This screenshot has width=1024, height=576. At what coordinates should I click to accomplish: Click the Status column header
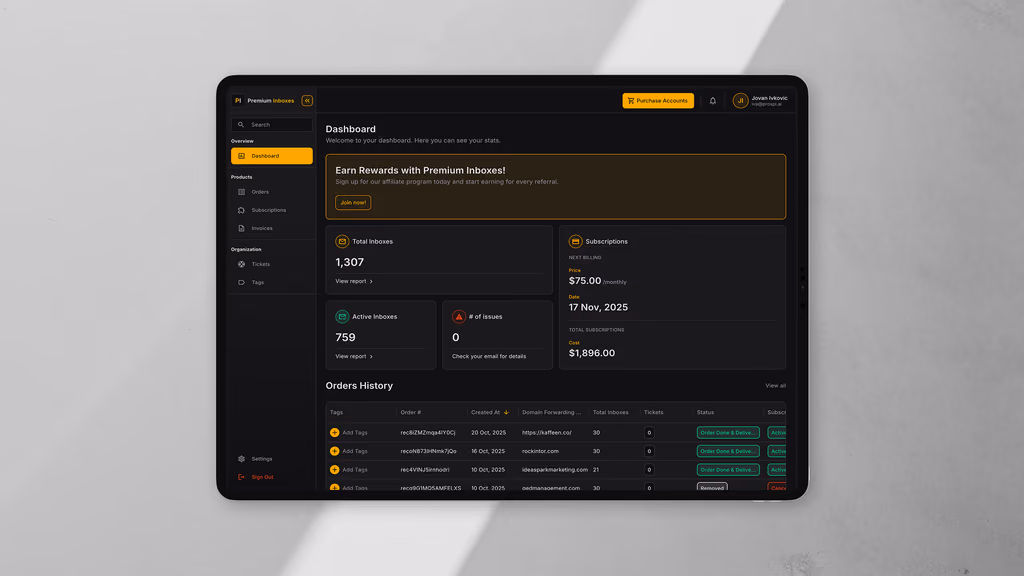click(x=705, y=412)
